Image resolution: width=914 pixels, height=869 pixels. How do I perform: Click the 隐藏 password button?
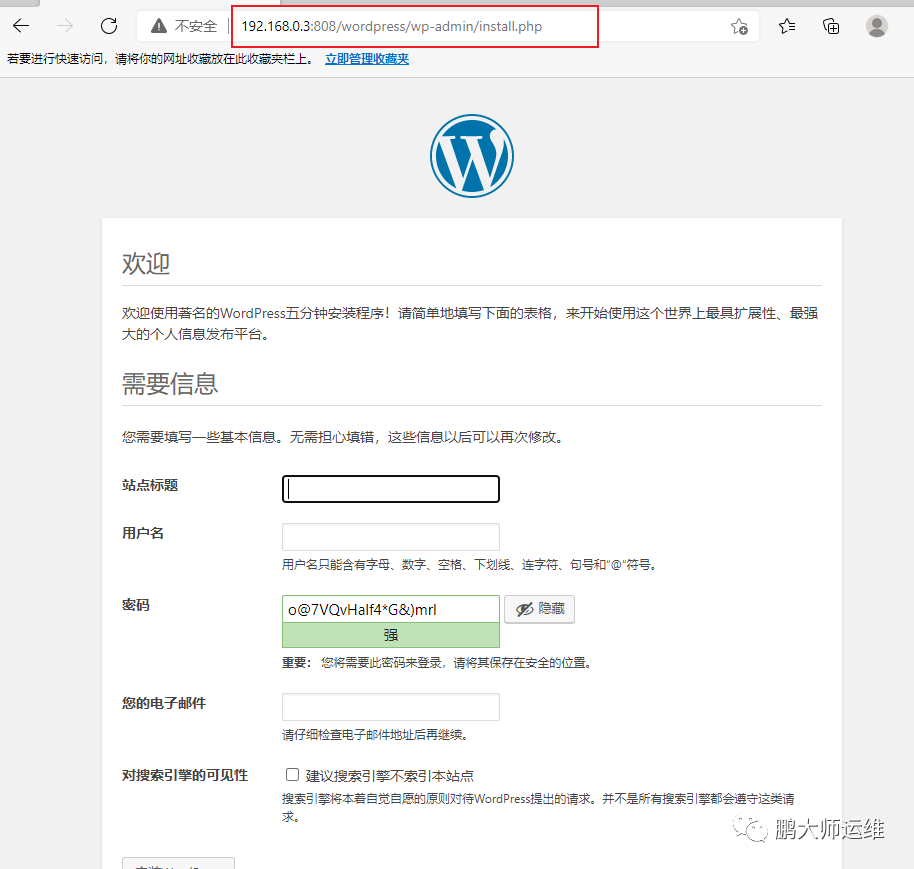click(x=539, y=609)
